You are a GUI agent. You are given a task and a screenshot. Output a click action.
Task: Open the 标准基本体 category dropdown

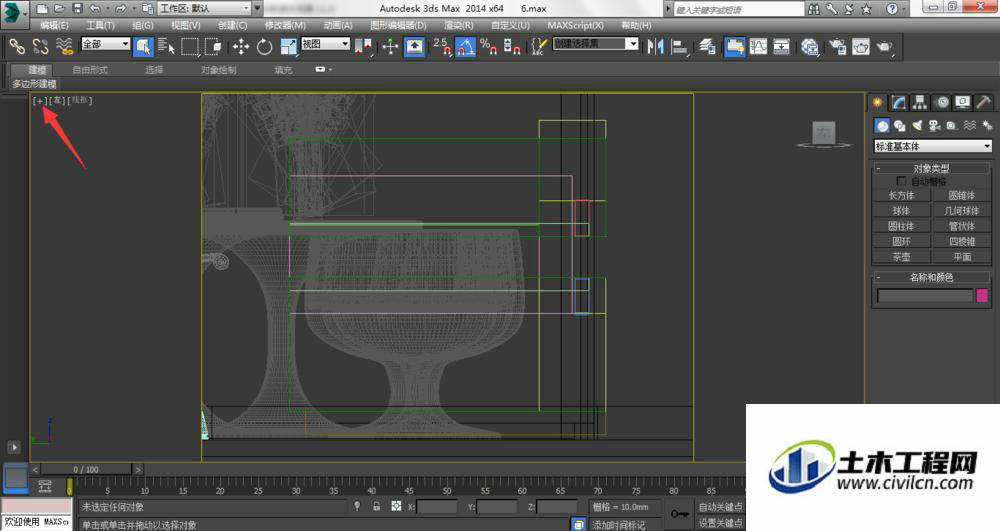[x=932, y=146]
